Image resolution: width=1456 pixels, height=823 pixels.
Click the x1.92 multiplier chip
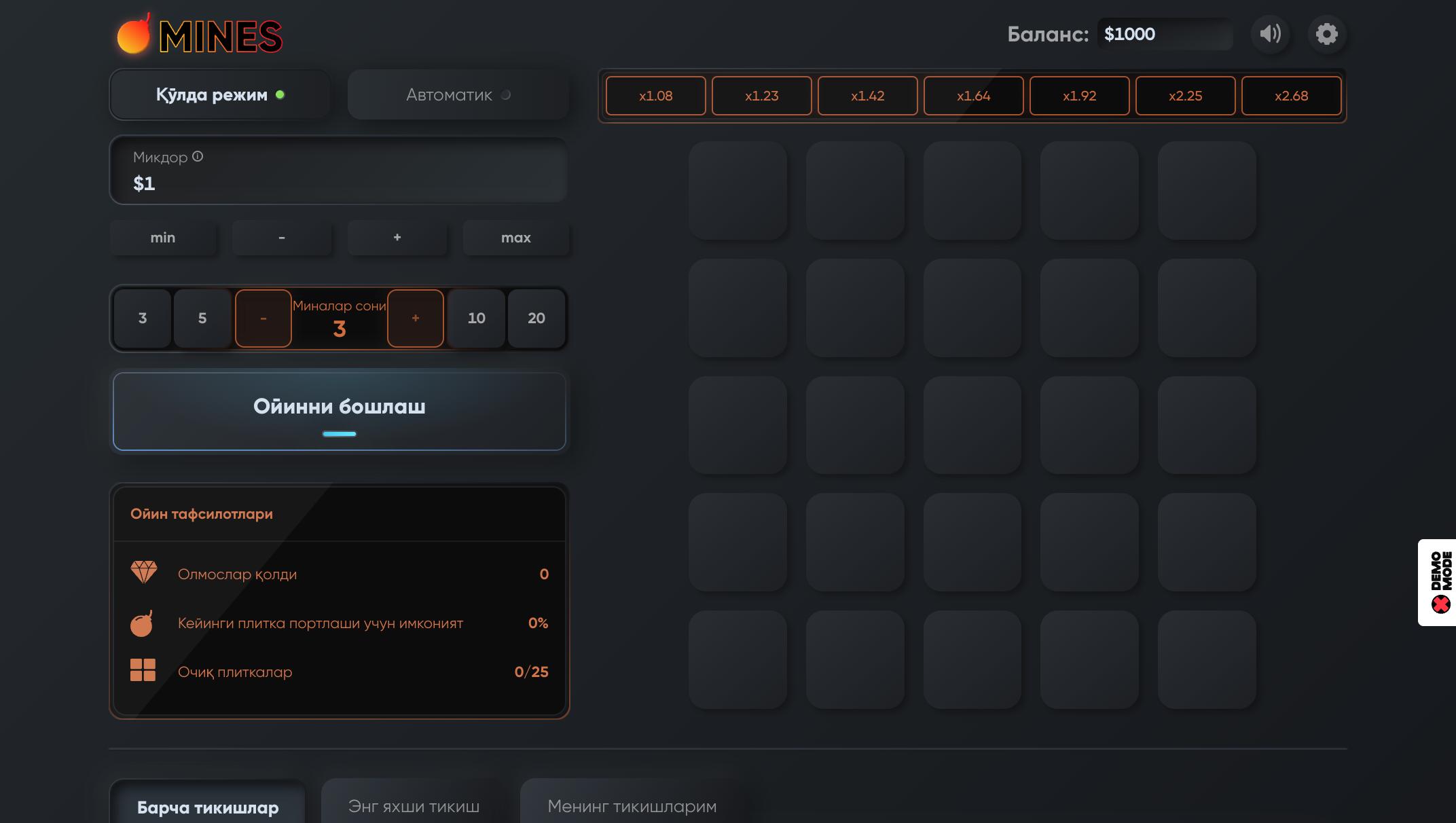(1080, 96)
